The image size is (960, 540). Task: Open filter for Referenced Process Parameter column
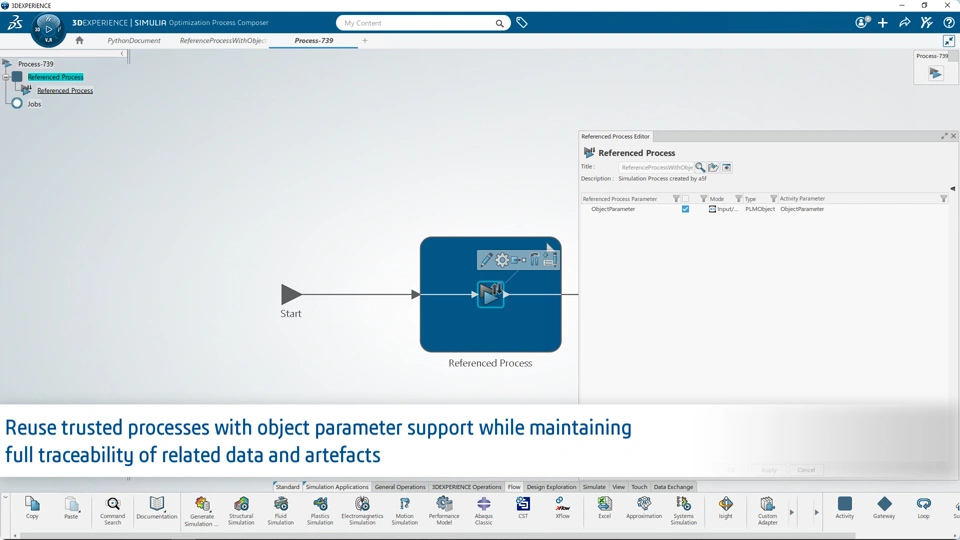point(676,198)
